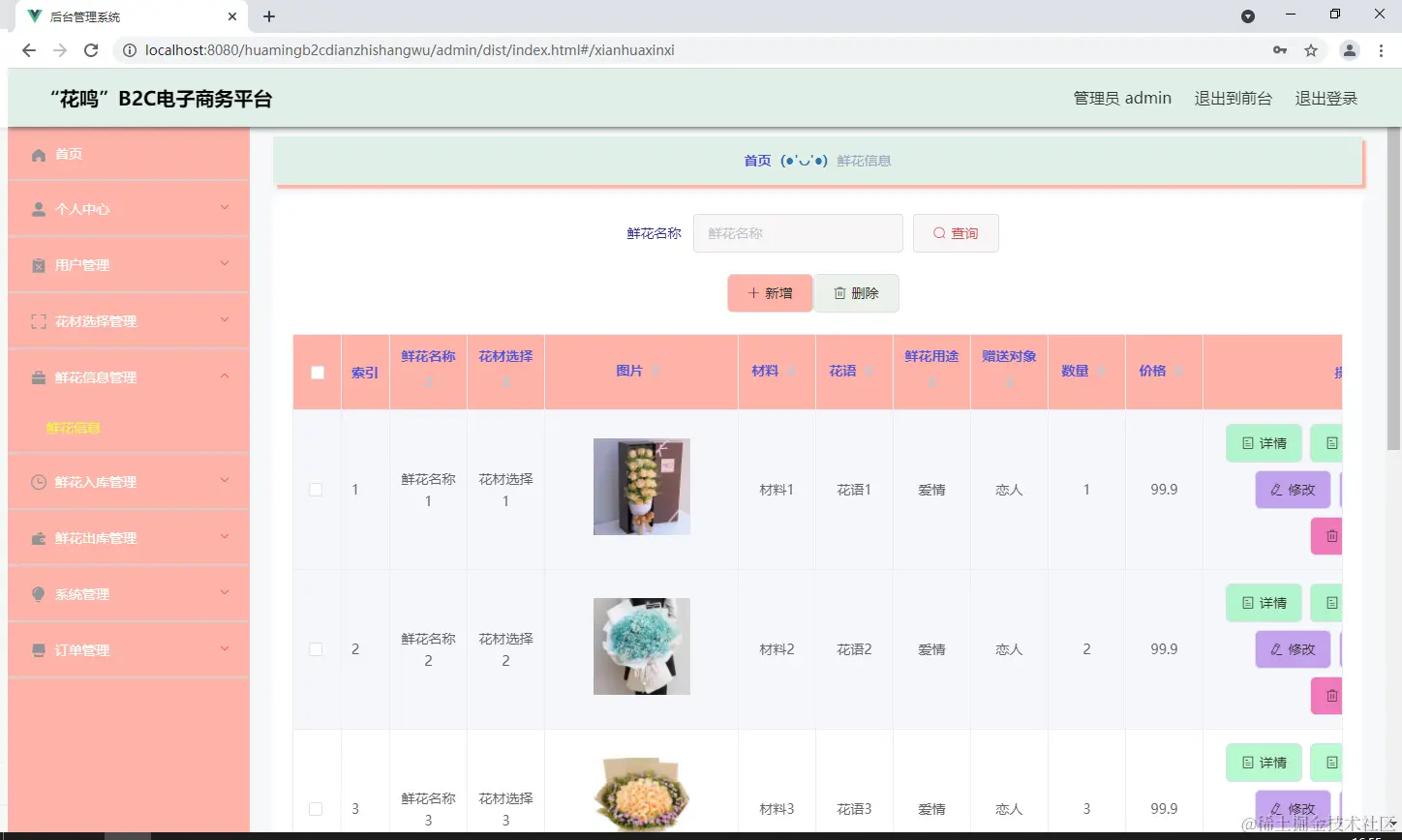The width and height of the screenshot is (1402, 840).
Task: Click 退出登录 in the header
Action: 1326,98
